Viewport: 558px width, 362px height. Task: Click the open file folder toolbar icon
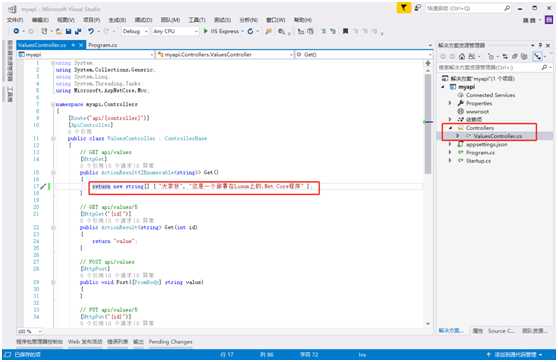59,31
